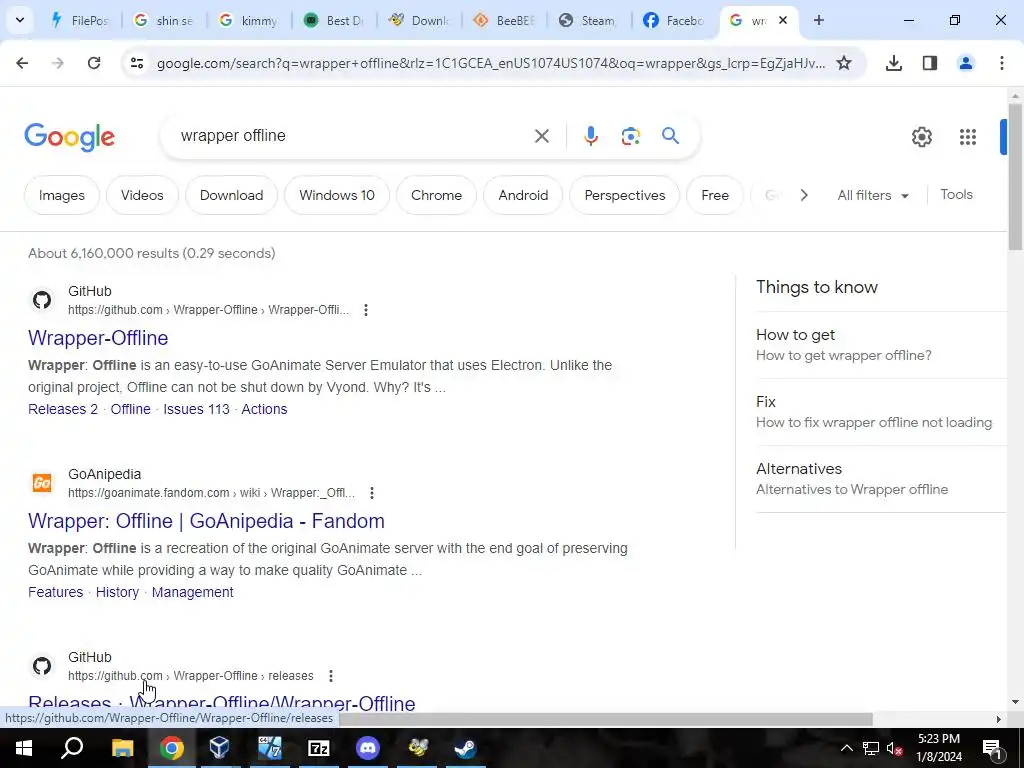Open more options for GitHub releases result
1024x768 pixels.
click(330, 675)
